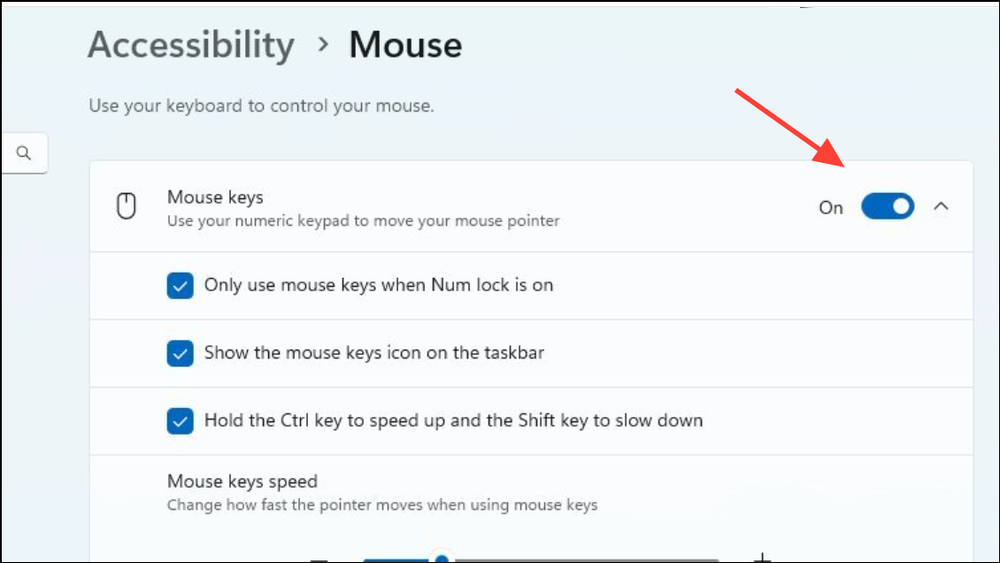Turn off the Mouse keys toggle
The height and width of the screenshot is (563, 1000).
tap(887, 207)
